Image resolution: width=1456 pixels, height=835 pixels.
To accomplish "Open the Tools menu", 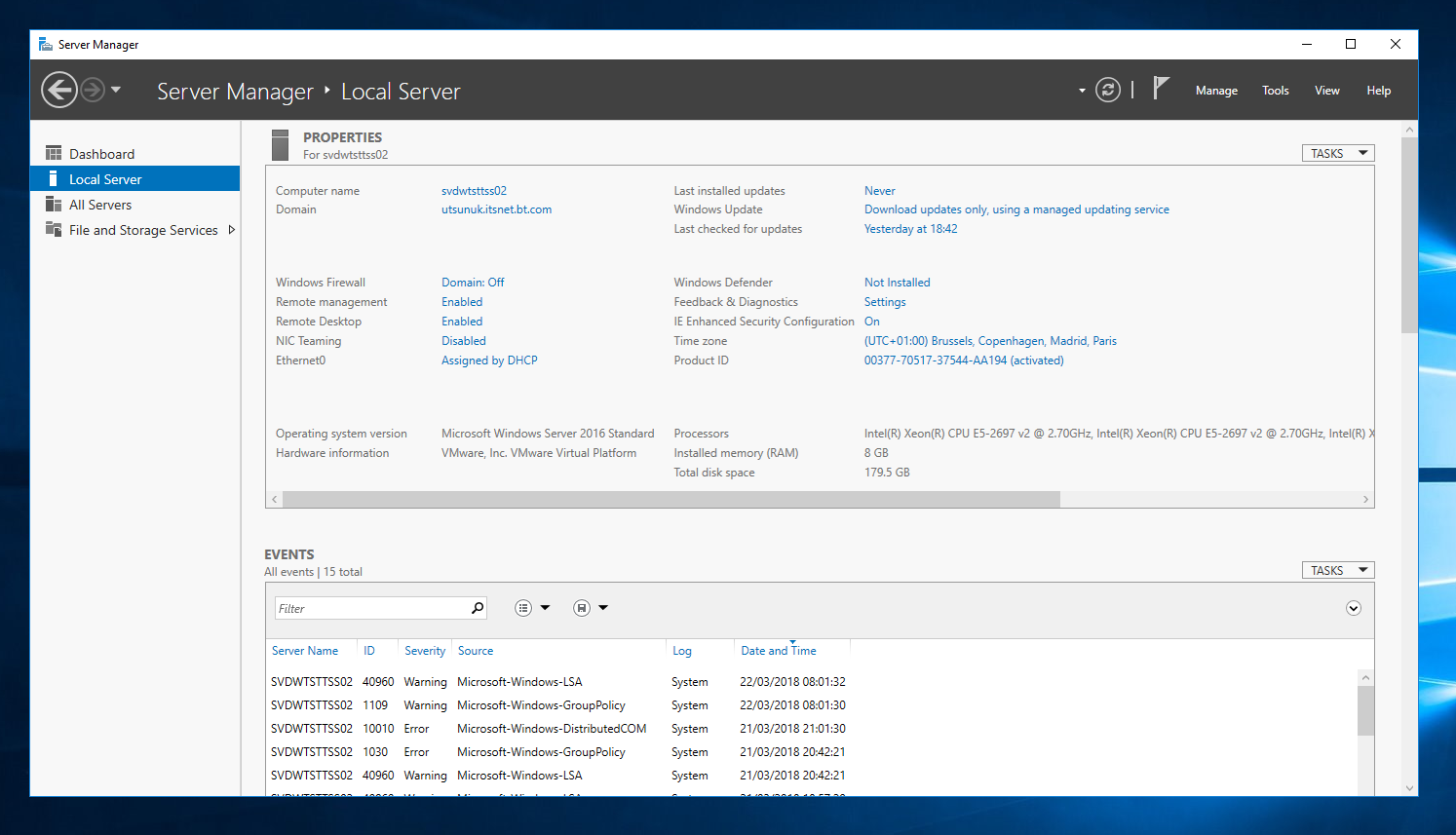I will coord(1275,91).
